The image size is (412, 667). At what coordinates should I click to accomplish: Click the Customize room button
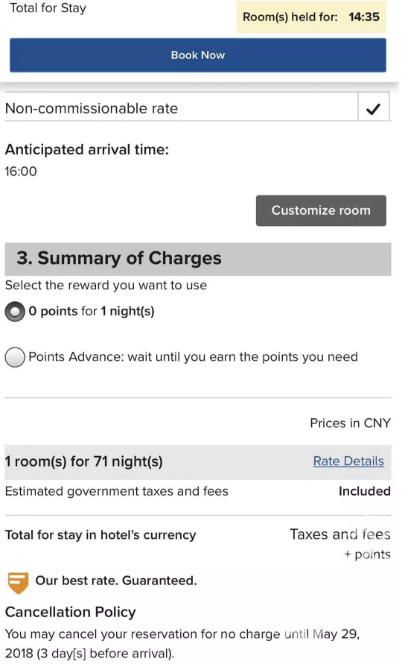pyautogui.click(x=321, y=211)
